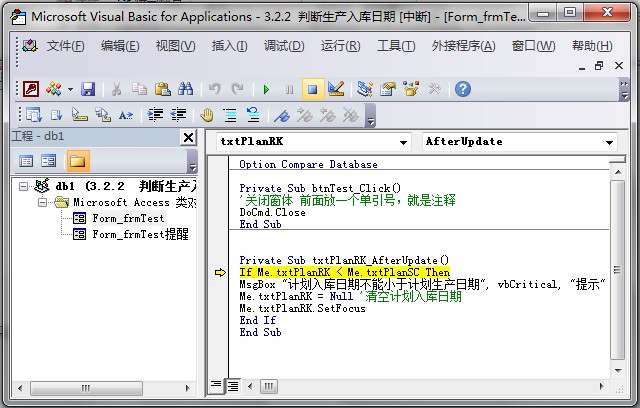Click the Save toolbar icon
The height and width of the screenshot is (408, 640).
pos(88,89)
